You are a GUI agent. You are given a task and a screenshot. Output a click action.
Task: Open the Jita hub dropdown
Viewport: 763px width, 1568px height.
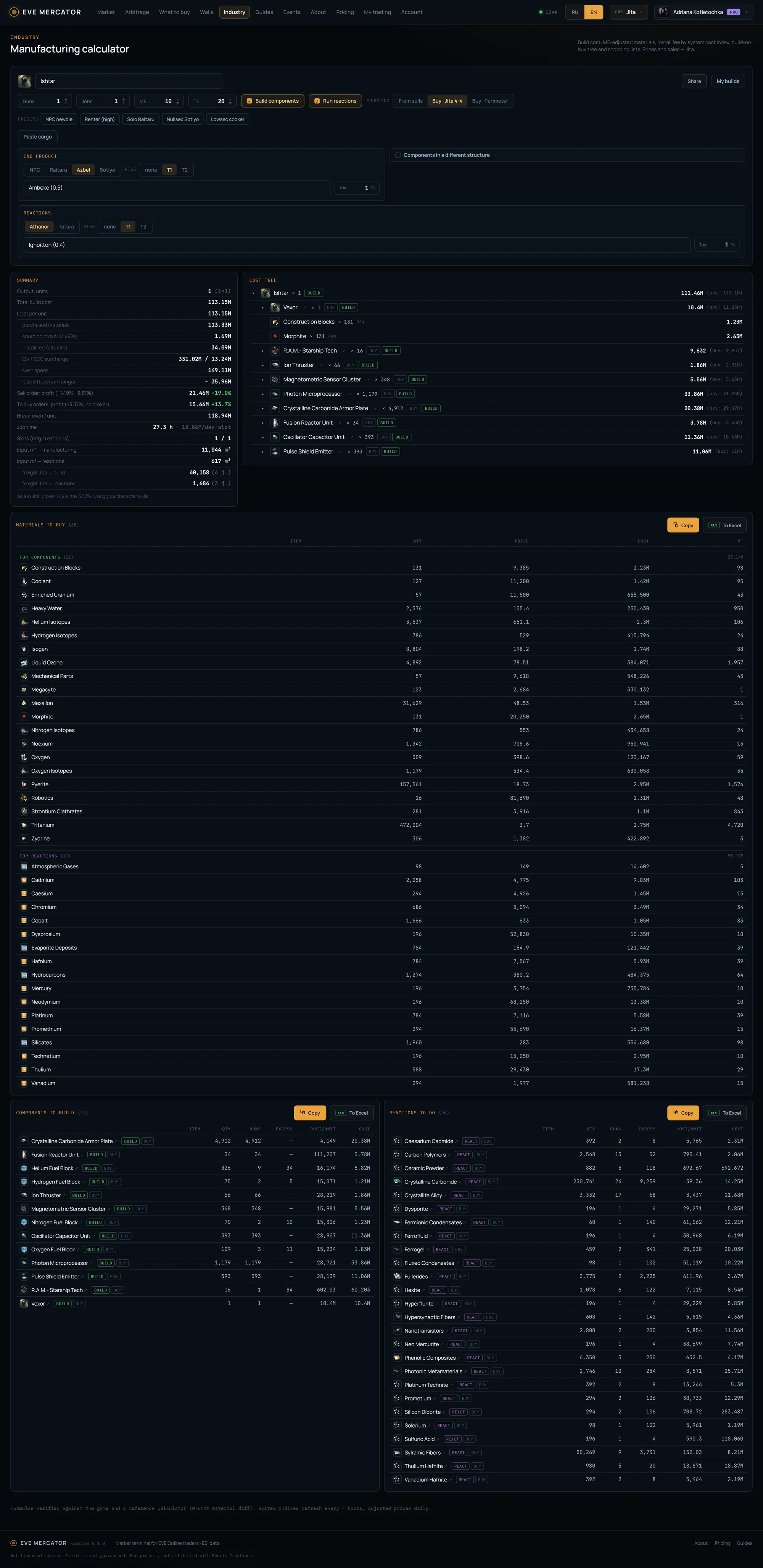[x=629, y=12]
